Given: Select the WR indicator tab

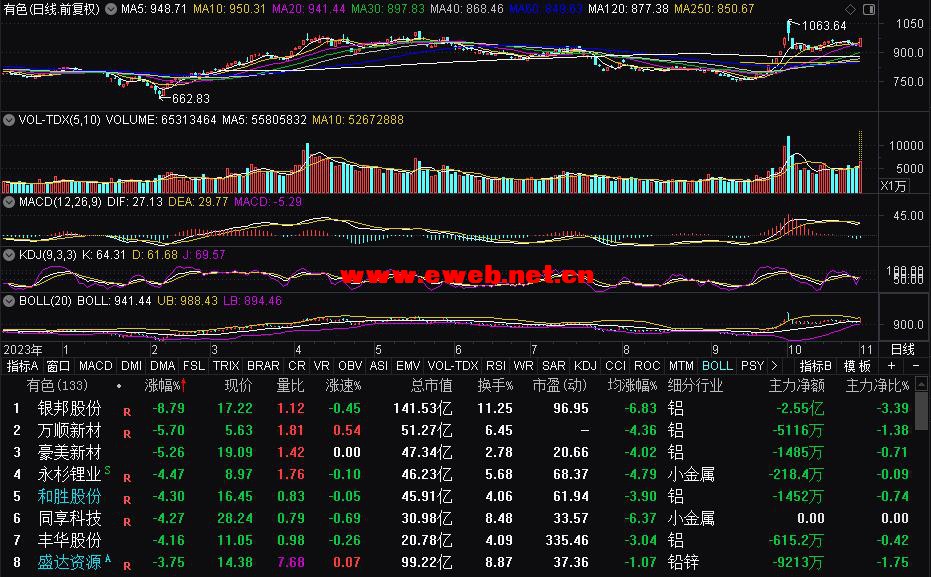Looking at the screenshot, I should coord(523,366).
